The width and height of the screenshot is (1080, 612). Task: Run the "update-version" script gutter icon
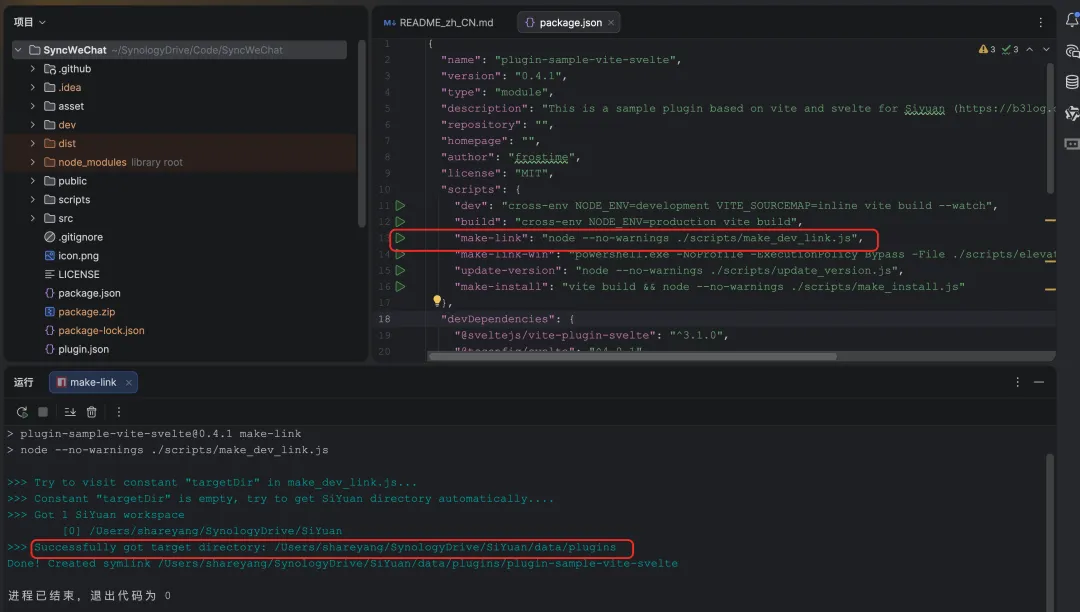[x=400, y=271]
